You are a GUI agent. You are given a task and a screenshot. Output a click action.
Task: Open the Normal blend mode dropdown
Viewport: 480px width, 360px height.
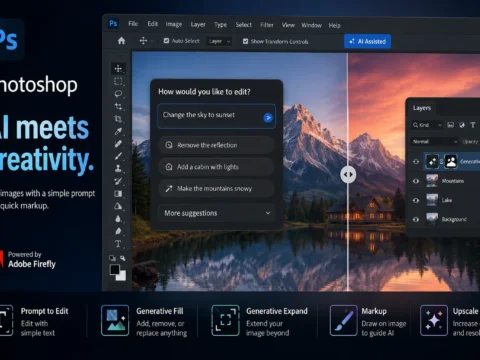435,142
